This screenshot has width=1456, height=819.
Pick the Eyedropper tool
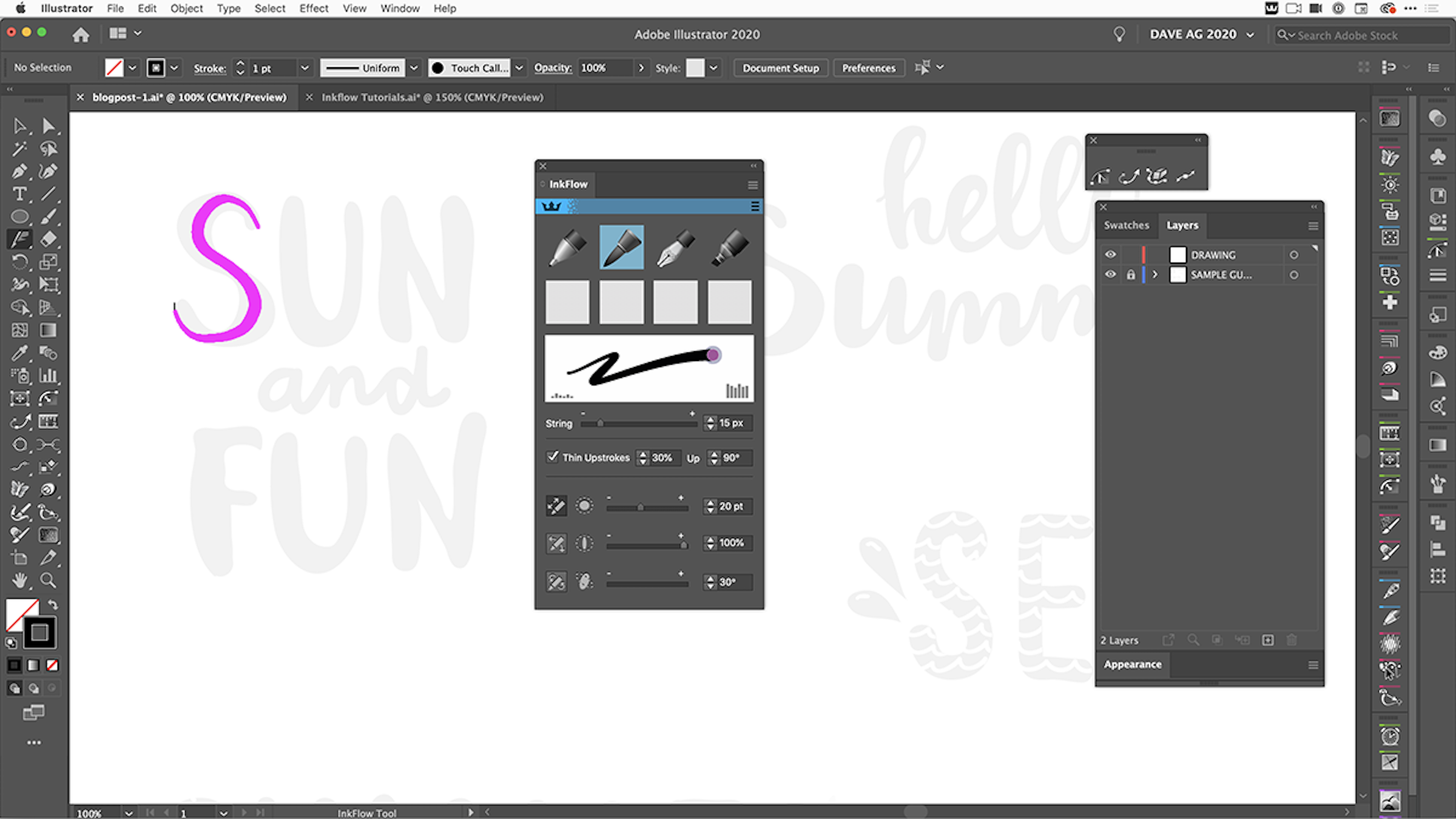pos(20,353)
